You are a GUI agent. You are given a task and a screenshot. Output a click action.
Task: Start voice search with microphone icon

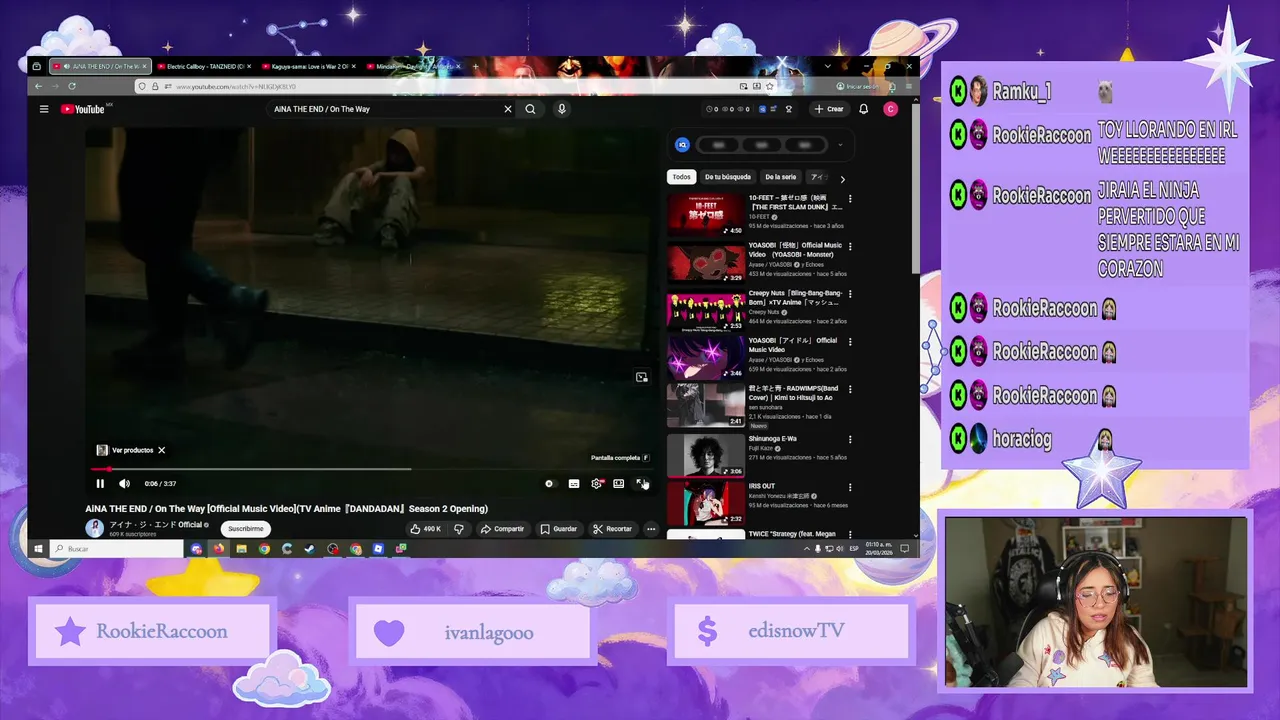pos(562,109)
